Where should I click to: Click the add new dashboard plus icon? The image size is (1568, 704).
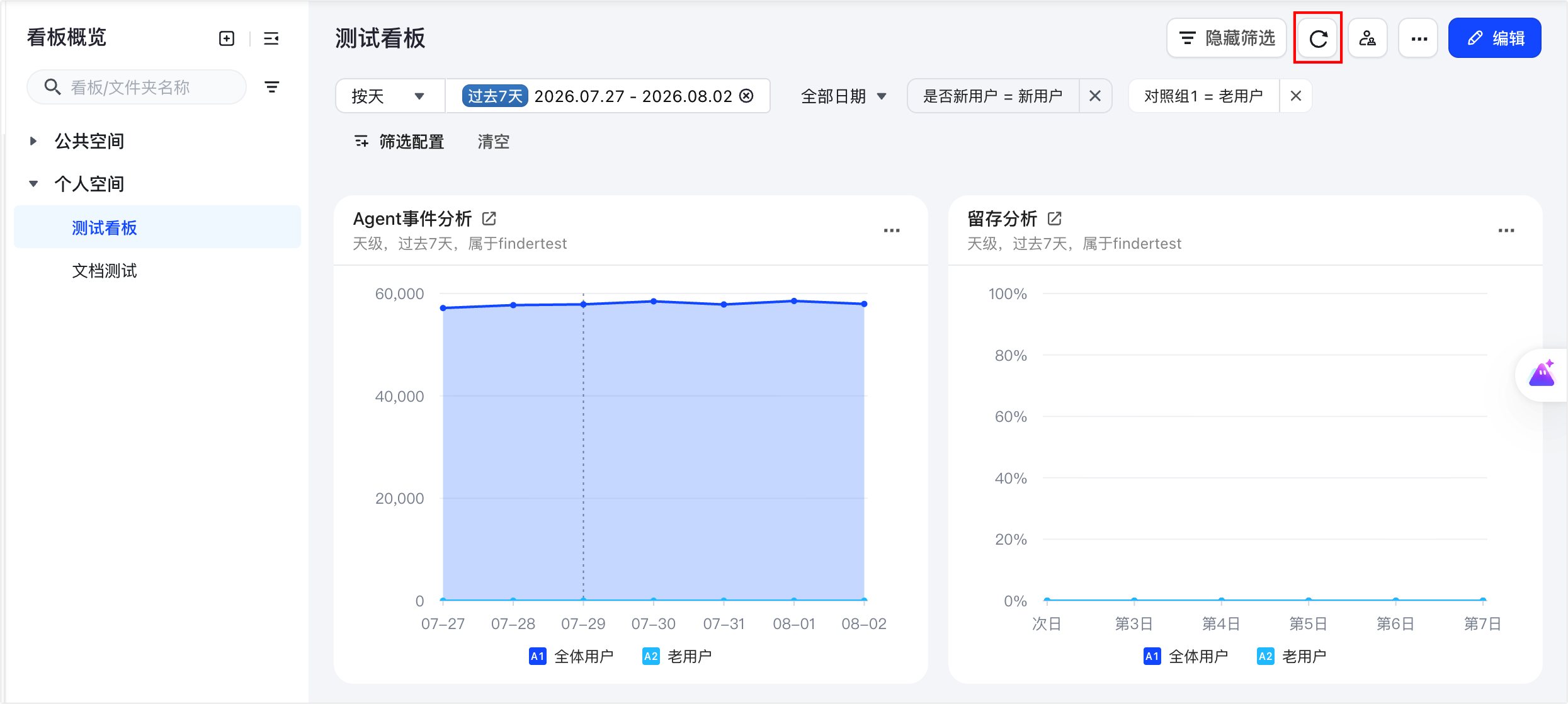(x=227, y=38)
